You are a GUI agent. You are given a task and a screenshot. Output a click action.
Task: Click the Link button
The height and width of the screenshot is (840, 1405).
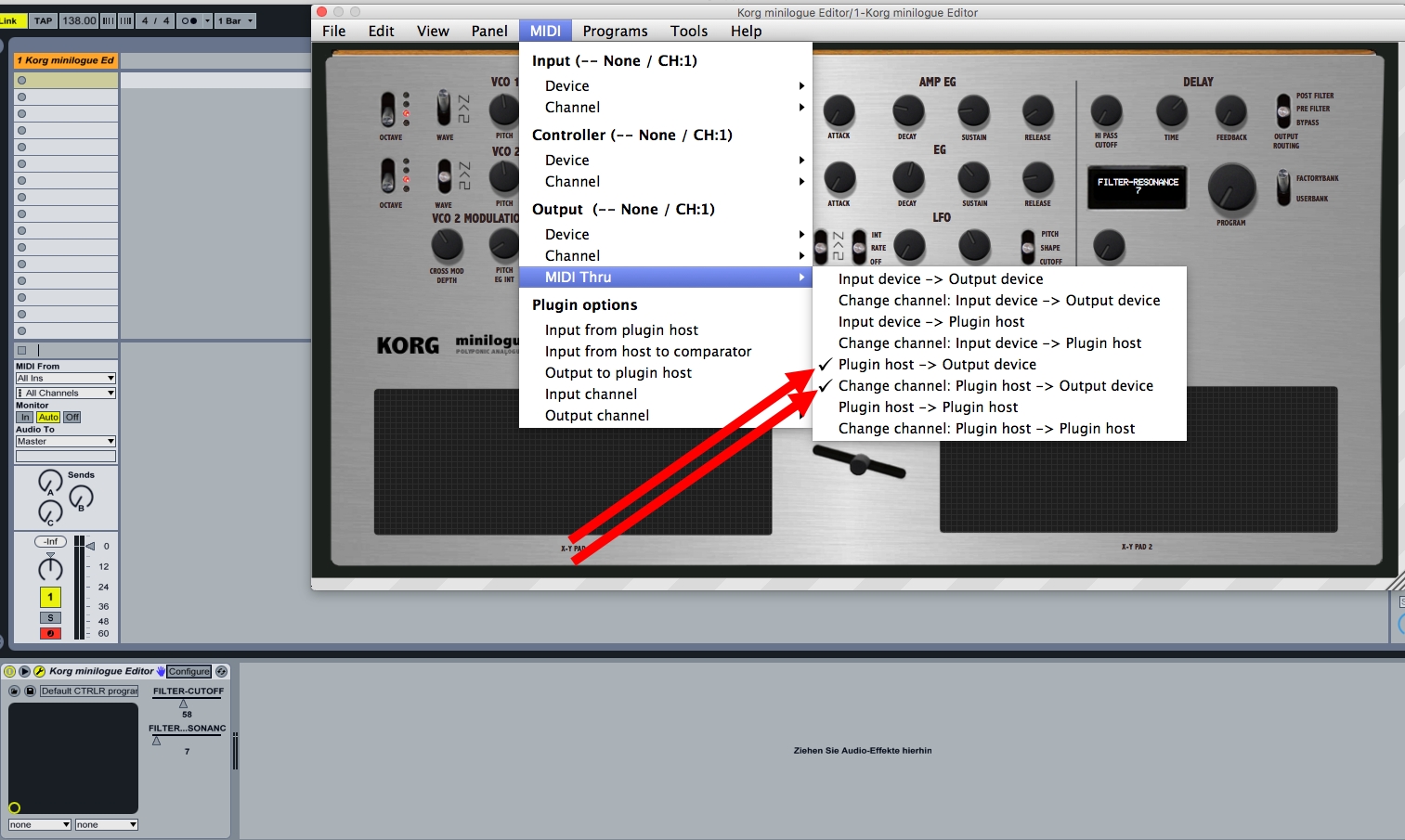11,20
